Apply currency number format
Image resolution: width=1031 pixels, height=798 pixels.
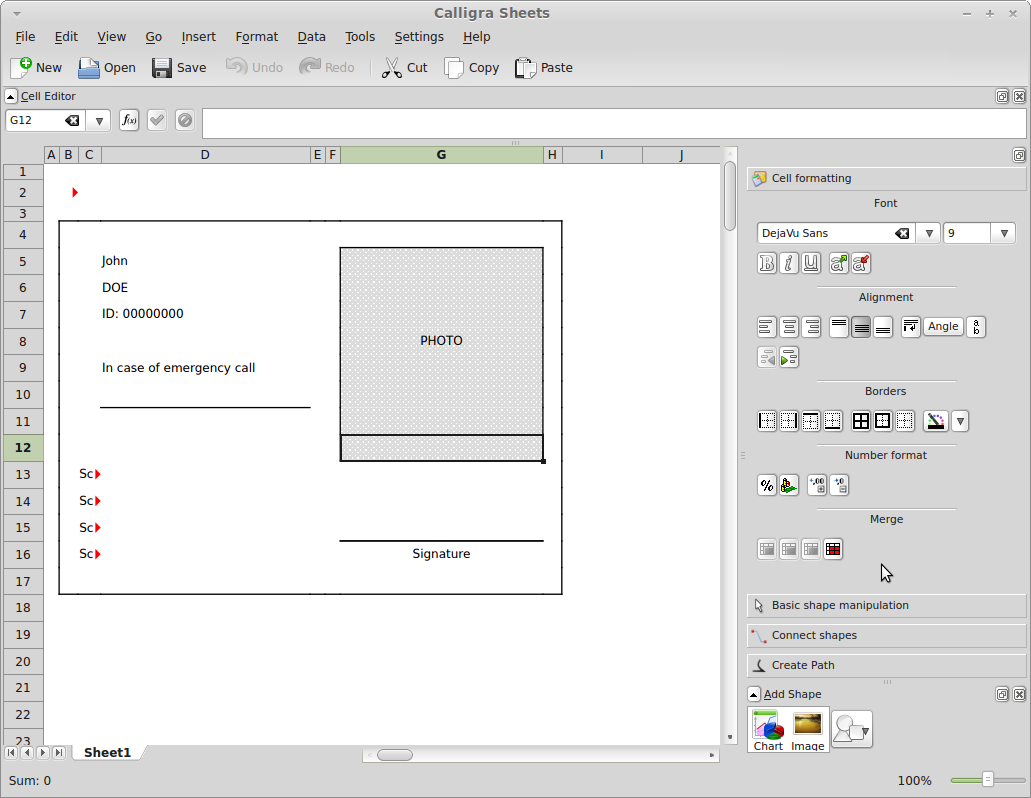tap(789, 485)
